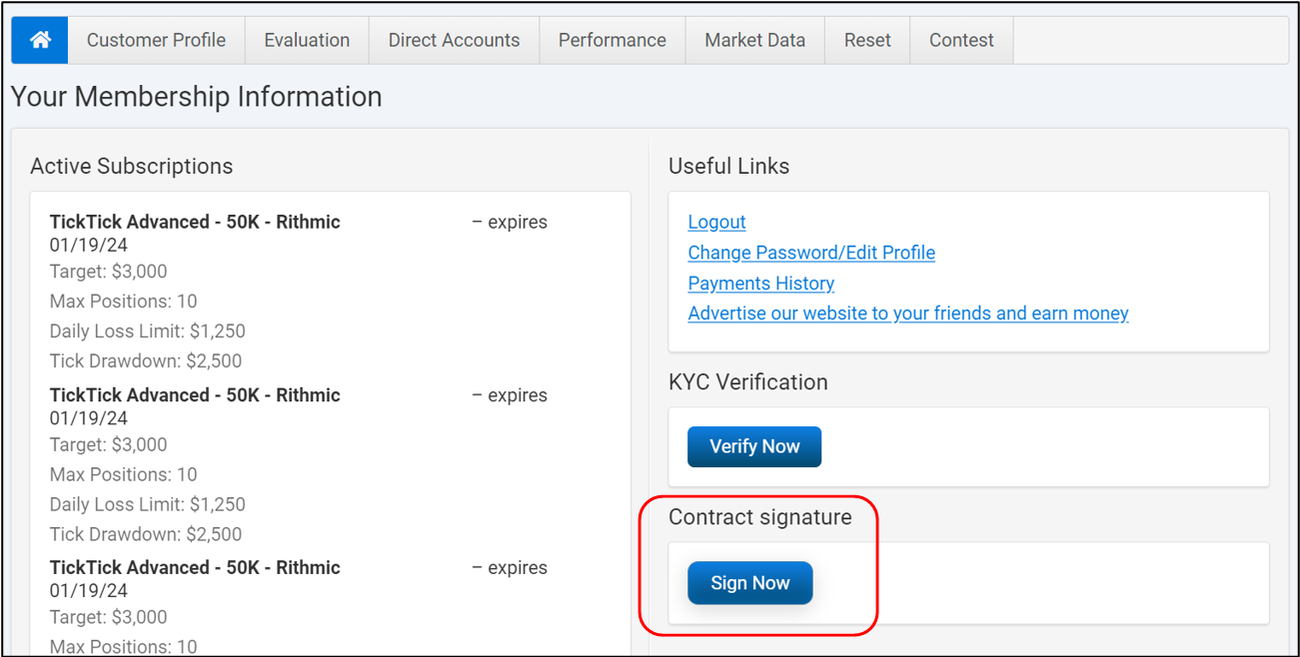Click the KYC Verification section heading
Viewport: 1300px width, 657px height.
748,382
